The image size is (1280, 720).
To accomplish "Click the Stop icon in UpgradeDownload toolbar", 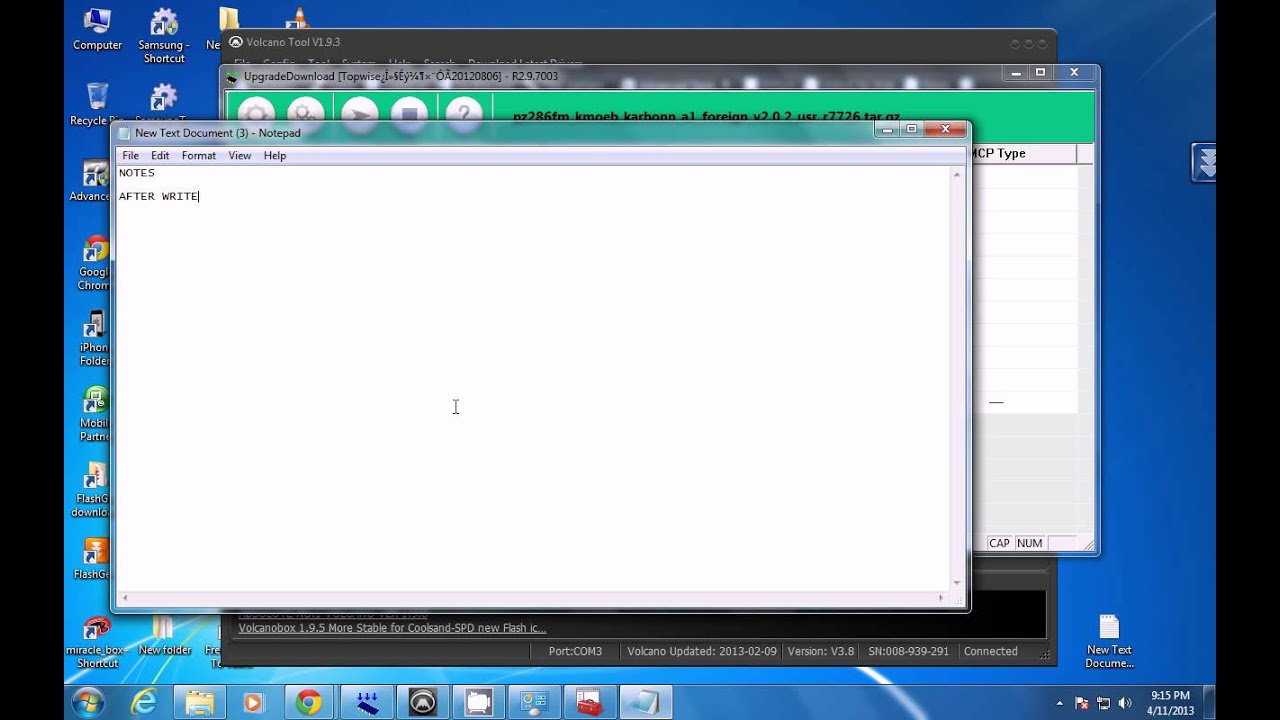I will 409,113.
